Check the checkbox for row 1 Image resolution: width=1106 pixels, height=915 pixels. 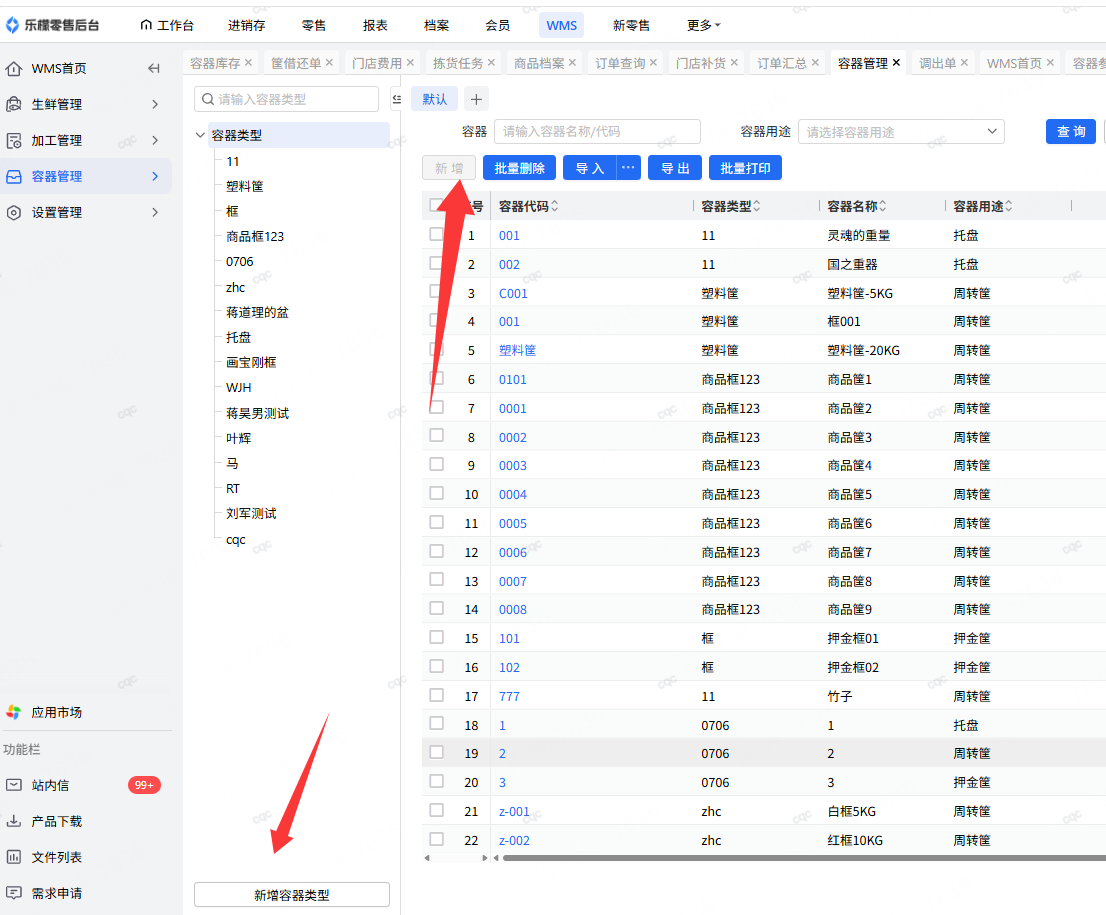coord(437,234)
